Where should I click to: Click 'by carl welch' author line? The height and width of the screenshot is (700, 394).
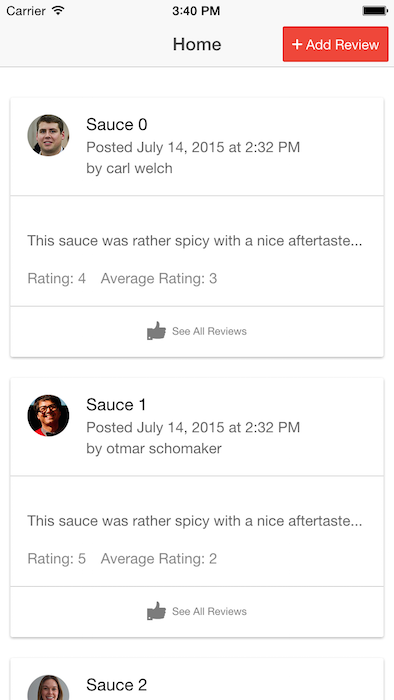(129, 168)
